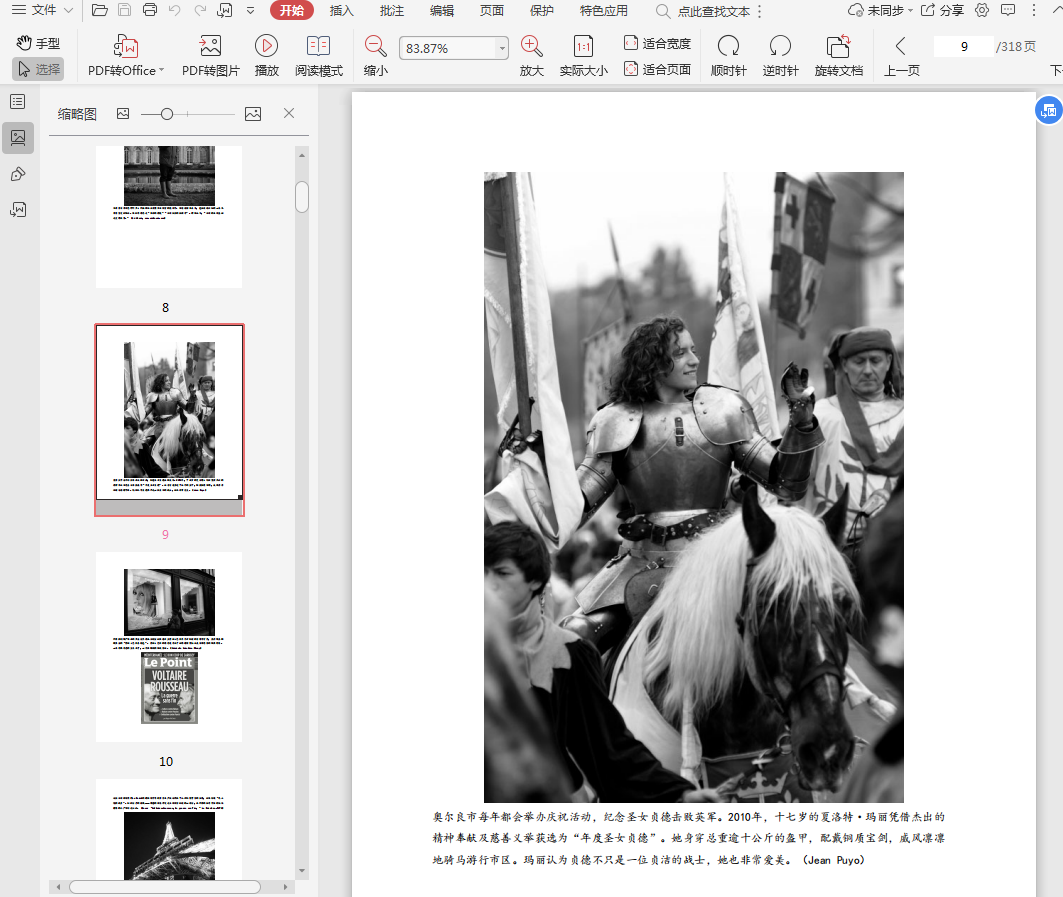Rotate page counterclockwise with 逆时针
This screenshot has width=1063, height=897.
tap(780, 47)
